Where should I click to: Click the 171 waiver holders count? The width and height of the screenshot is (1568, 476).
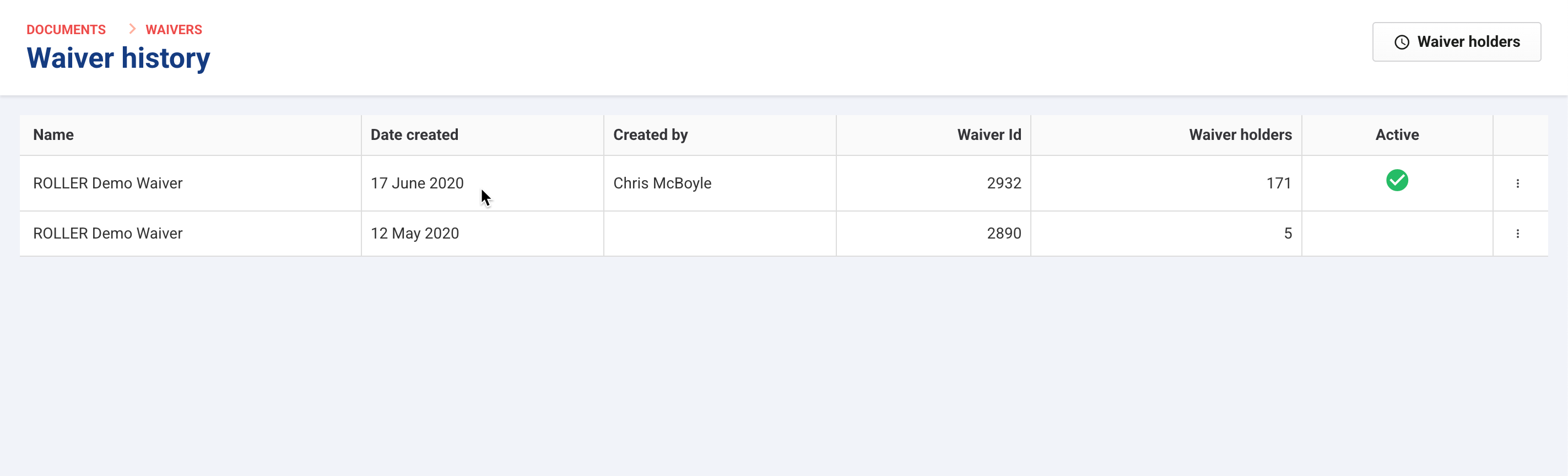coord(1278,183)
